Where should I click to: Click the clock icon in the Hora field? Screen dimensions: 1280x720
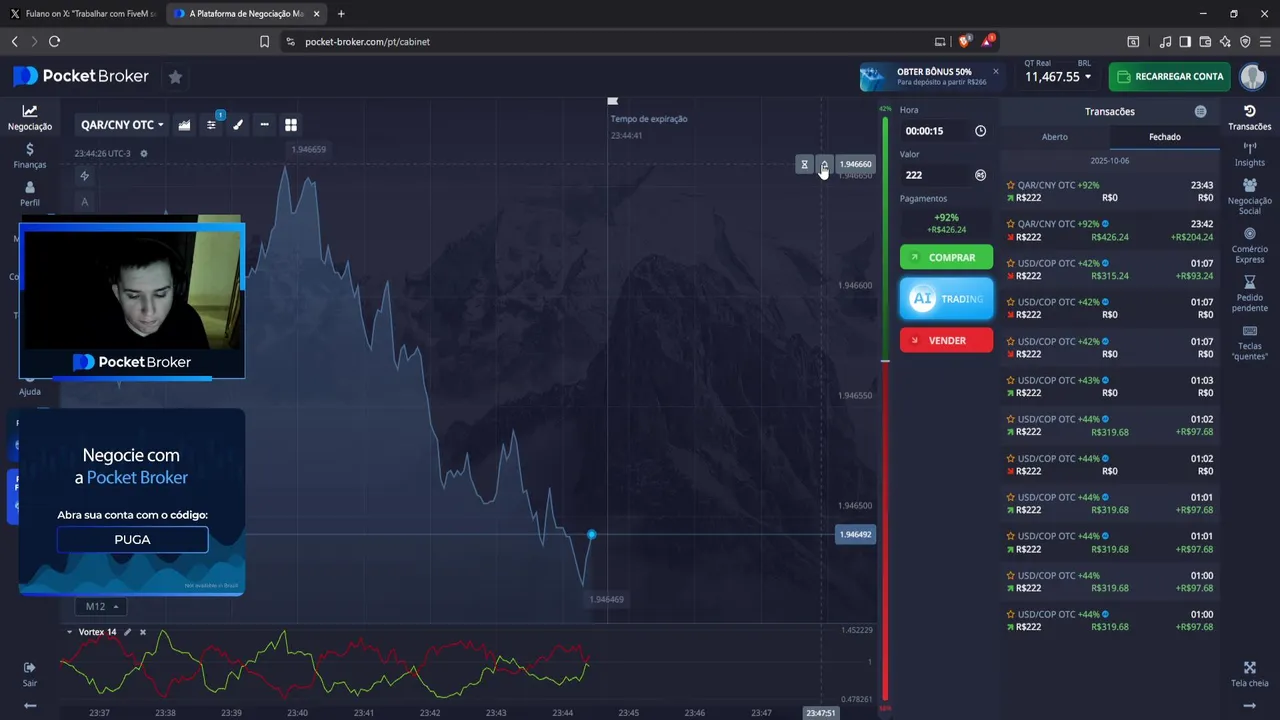tap(980, 131)
